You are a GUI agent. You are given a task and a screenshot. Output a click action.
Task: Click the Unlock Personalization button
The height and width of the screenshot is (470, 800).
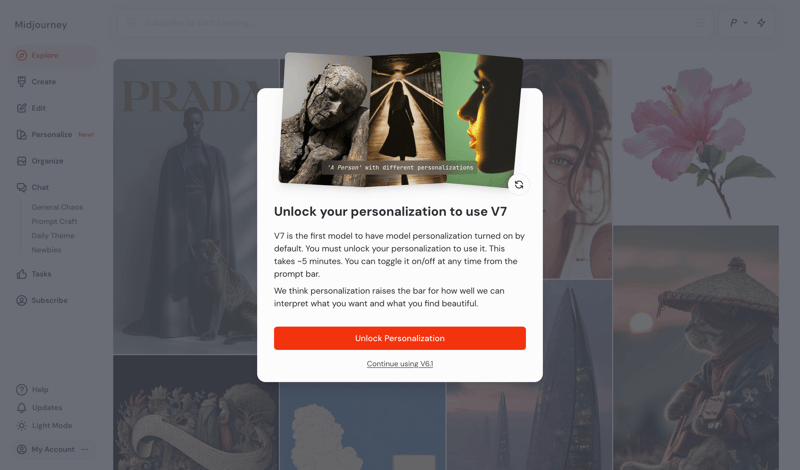400,338
